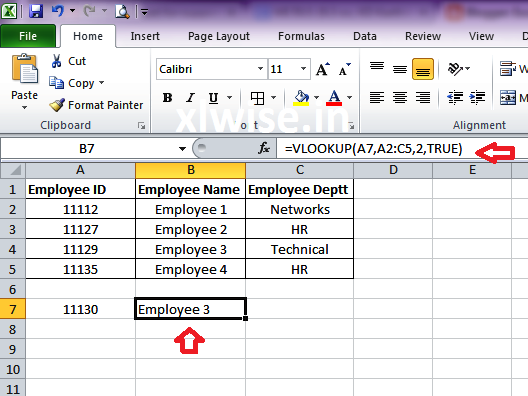
Task: Increase cell indent
Action: click(x=477, y=98)
